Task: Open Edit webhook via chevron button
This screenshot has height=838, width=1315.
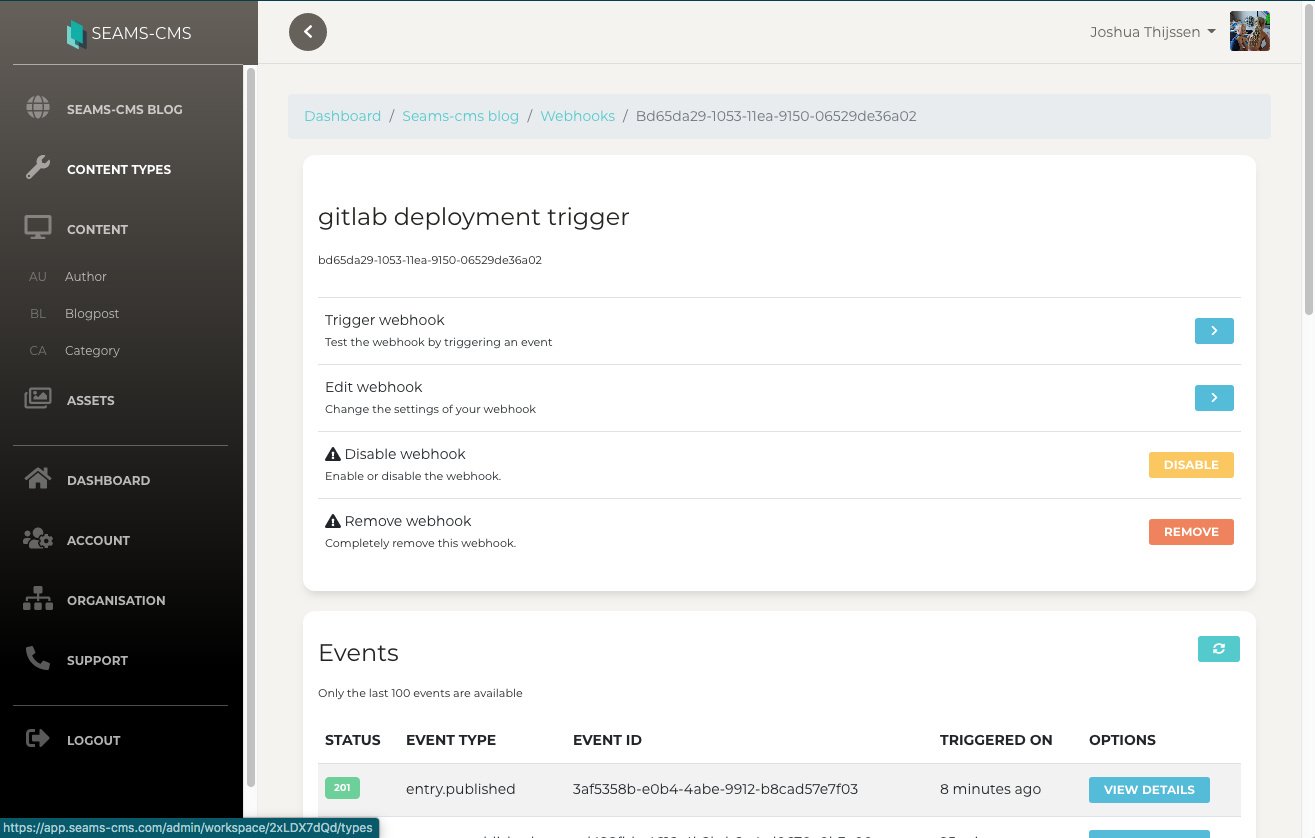Action: tap(1213, 398)
